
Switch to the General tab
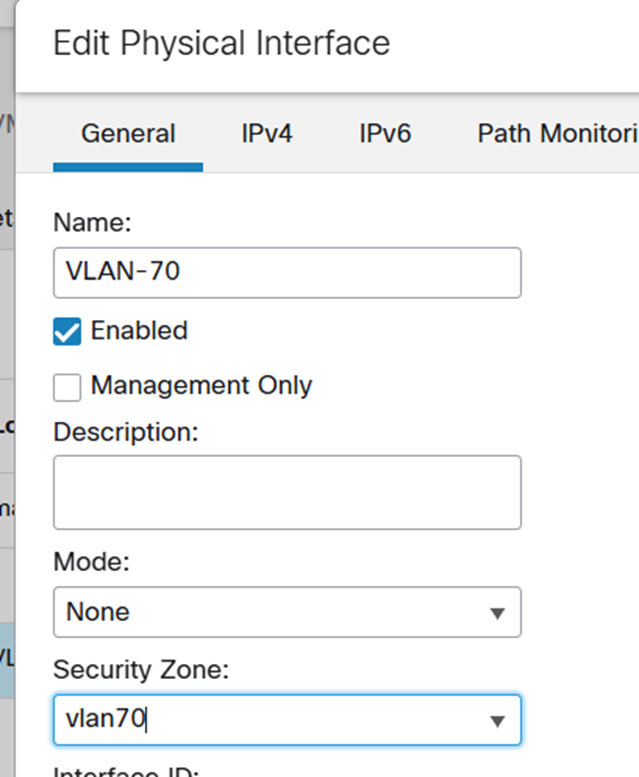(x=128, y=134)
